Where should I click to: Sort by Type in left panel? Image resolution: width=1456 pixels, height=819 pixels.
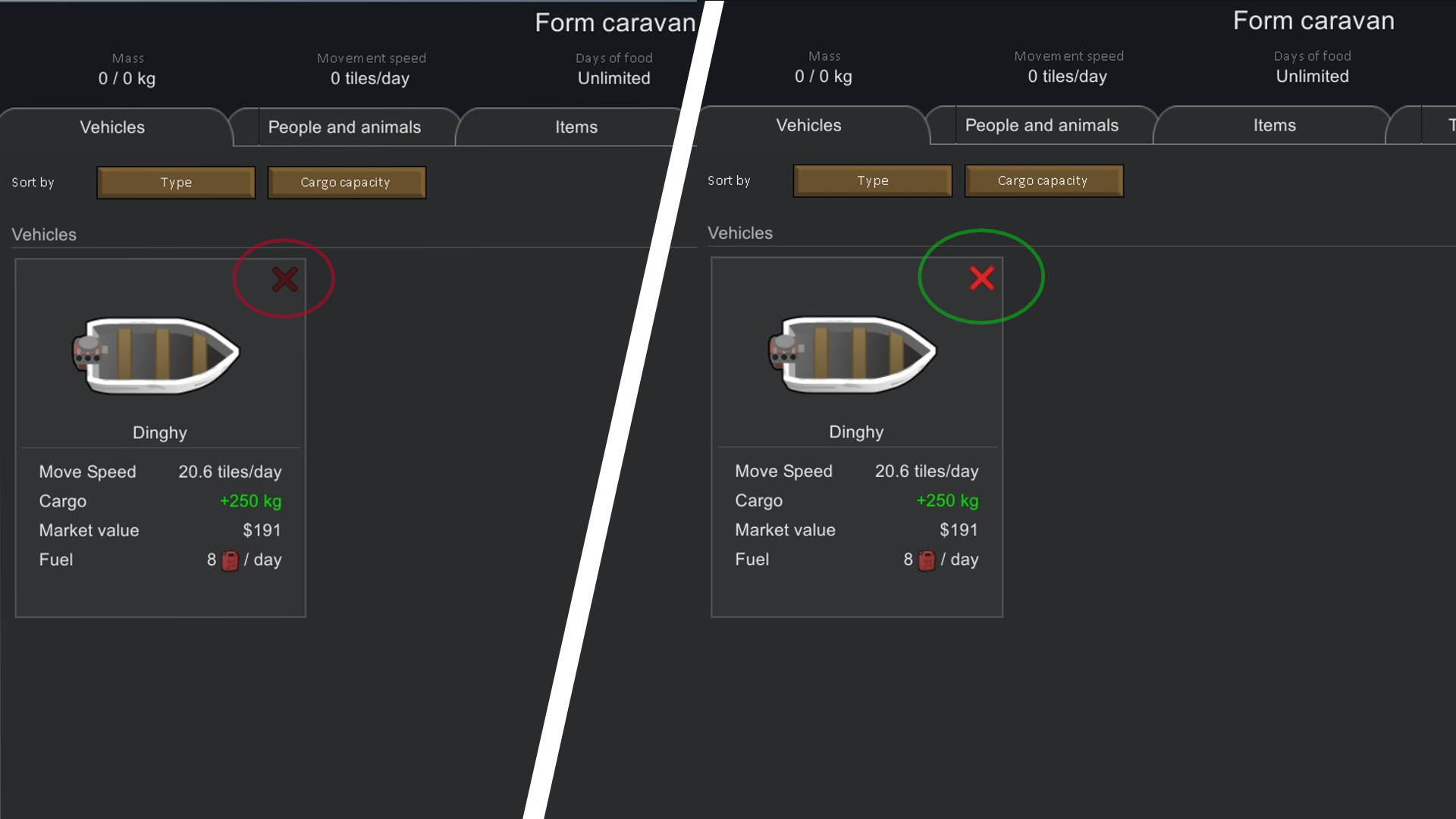[x=176, y=183]
